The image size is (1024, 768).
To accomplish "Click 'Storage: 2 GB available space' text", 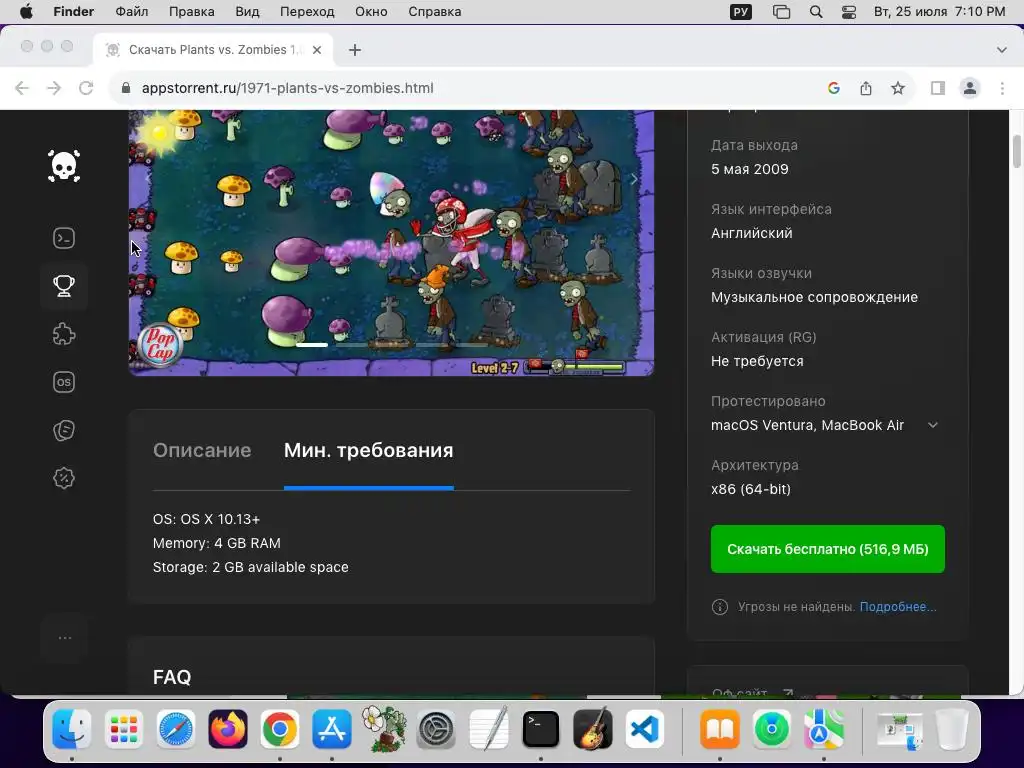I will (x=251, y=568).
